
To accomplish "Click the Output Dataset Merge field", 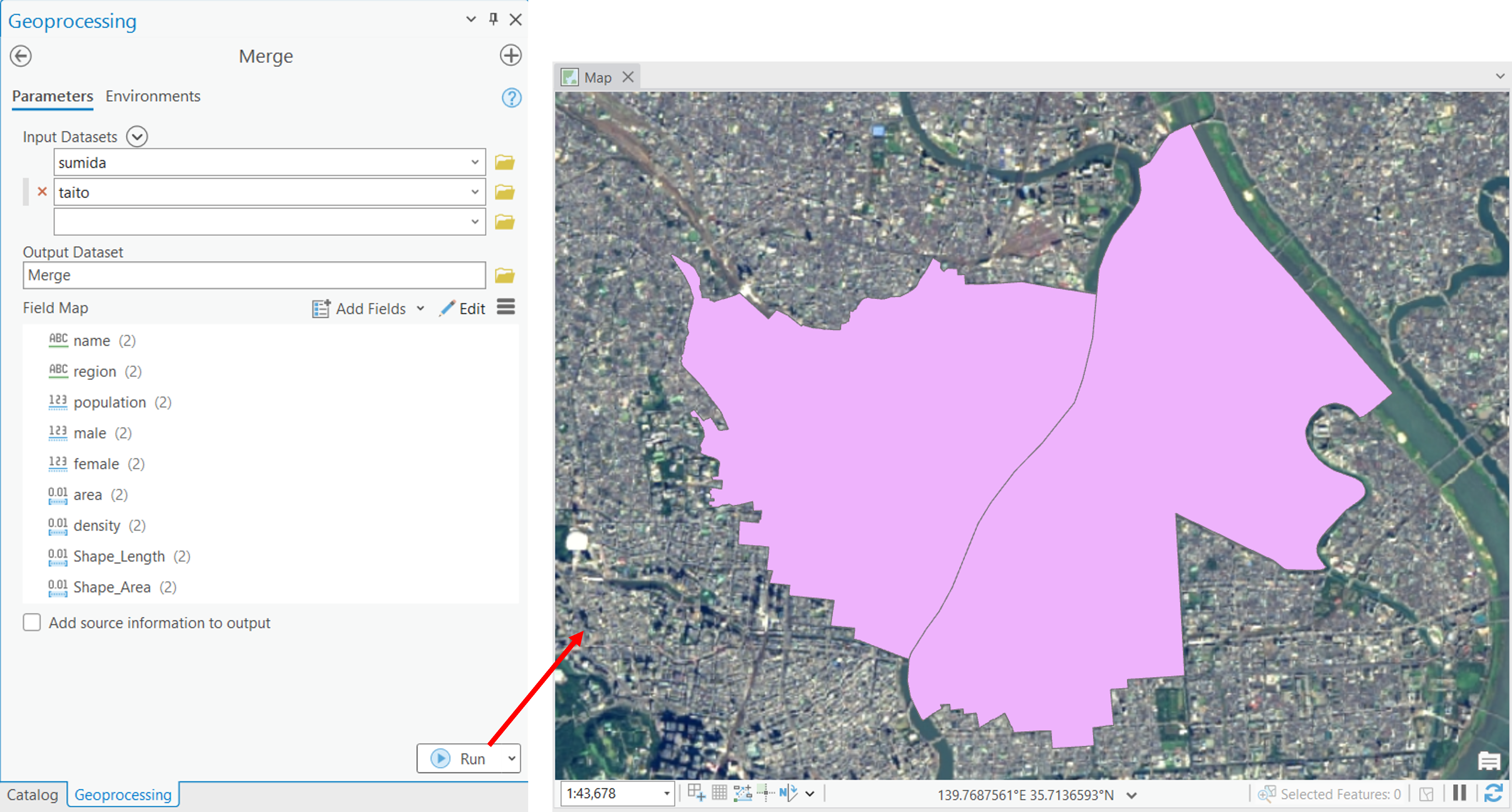I will (254, 275).
